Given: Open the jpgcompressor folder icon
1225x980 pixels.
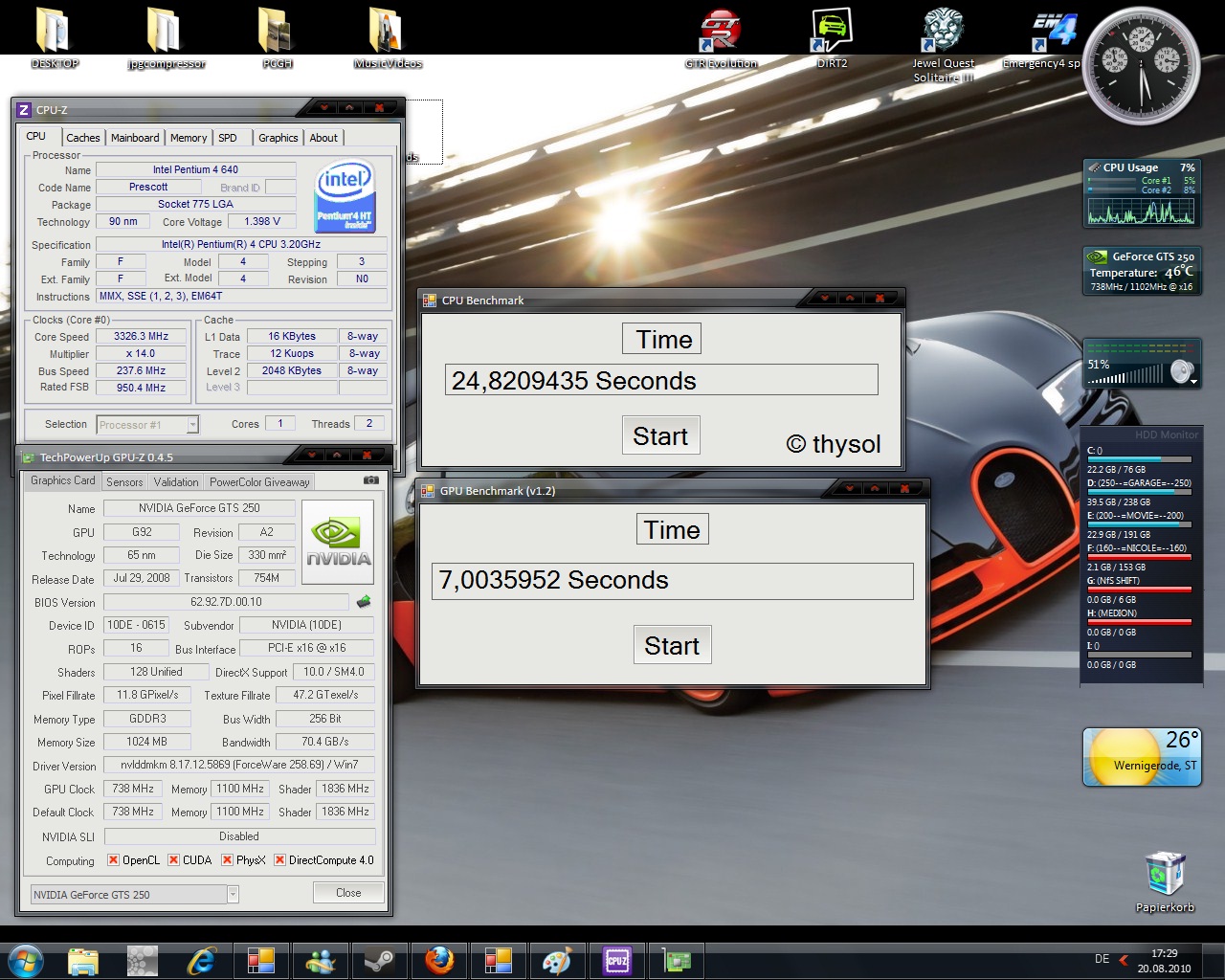Looking at the screenshot, I should click(x=166, y=38).
